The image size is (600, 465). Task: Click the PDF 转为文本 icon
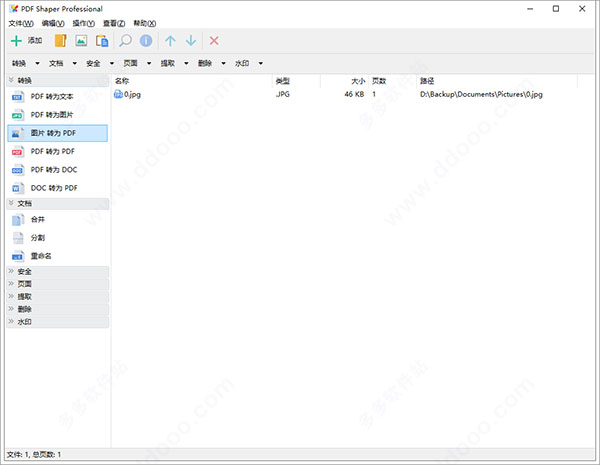(18, 97)
